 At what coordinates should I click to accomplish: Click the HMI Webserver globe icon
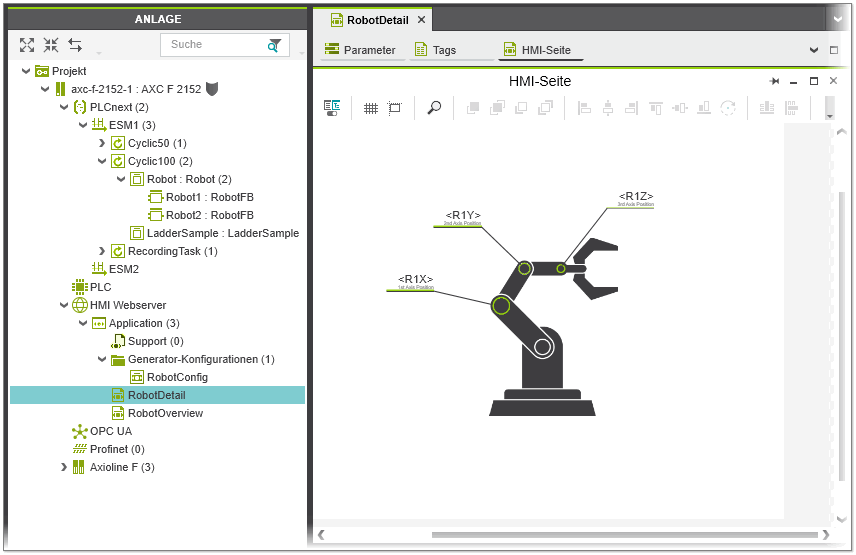pos(80,305)
